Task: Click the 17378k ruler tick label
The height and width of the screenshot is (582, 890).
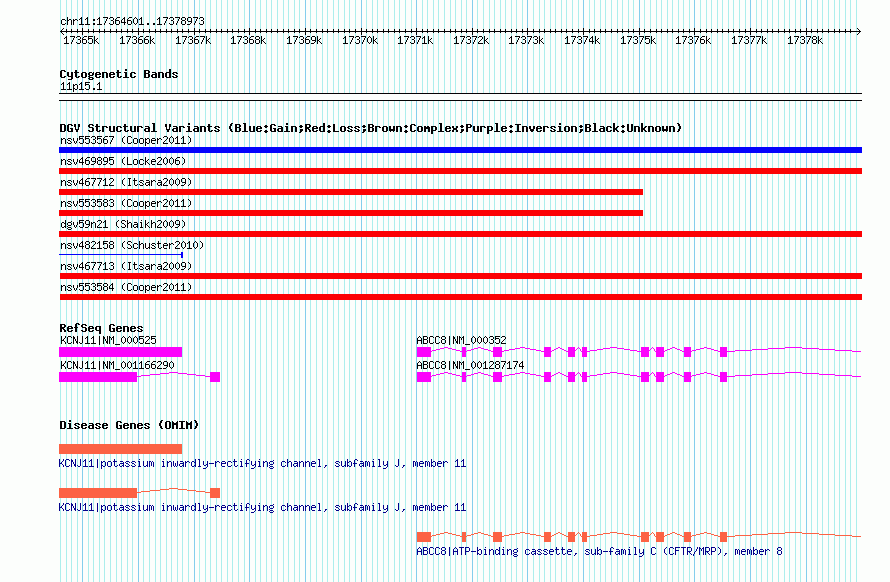Action: pos(805,40)
